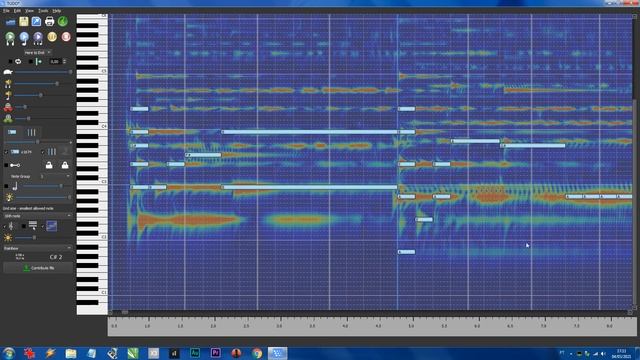The image size is (640, 360).
Task: Switch to bar line editing mode button
Action: tap(31, 132)
